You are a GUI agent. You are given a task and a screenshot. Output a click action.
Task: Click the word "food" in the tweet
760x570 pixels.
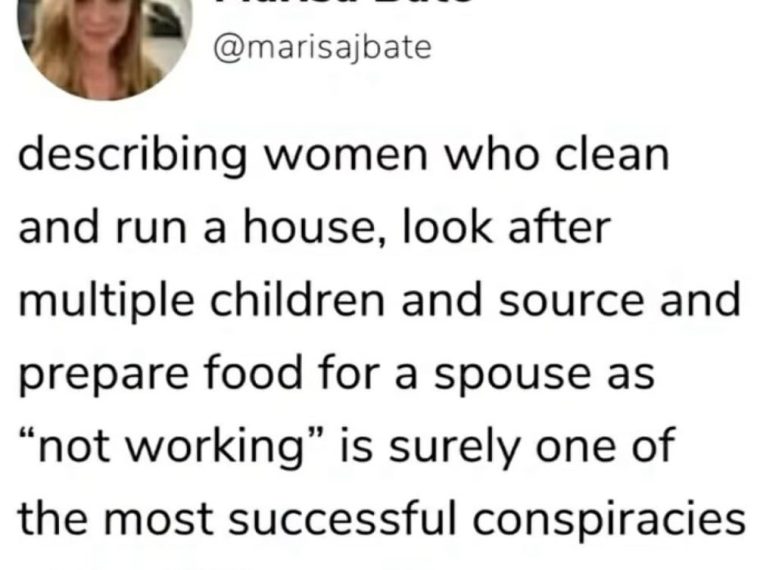point(253,372)
